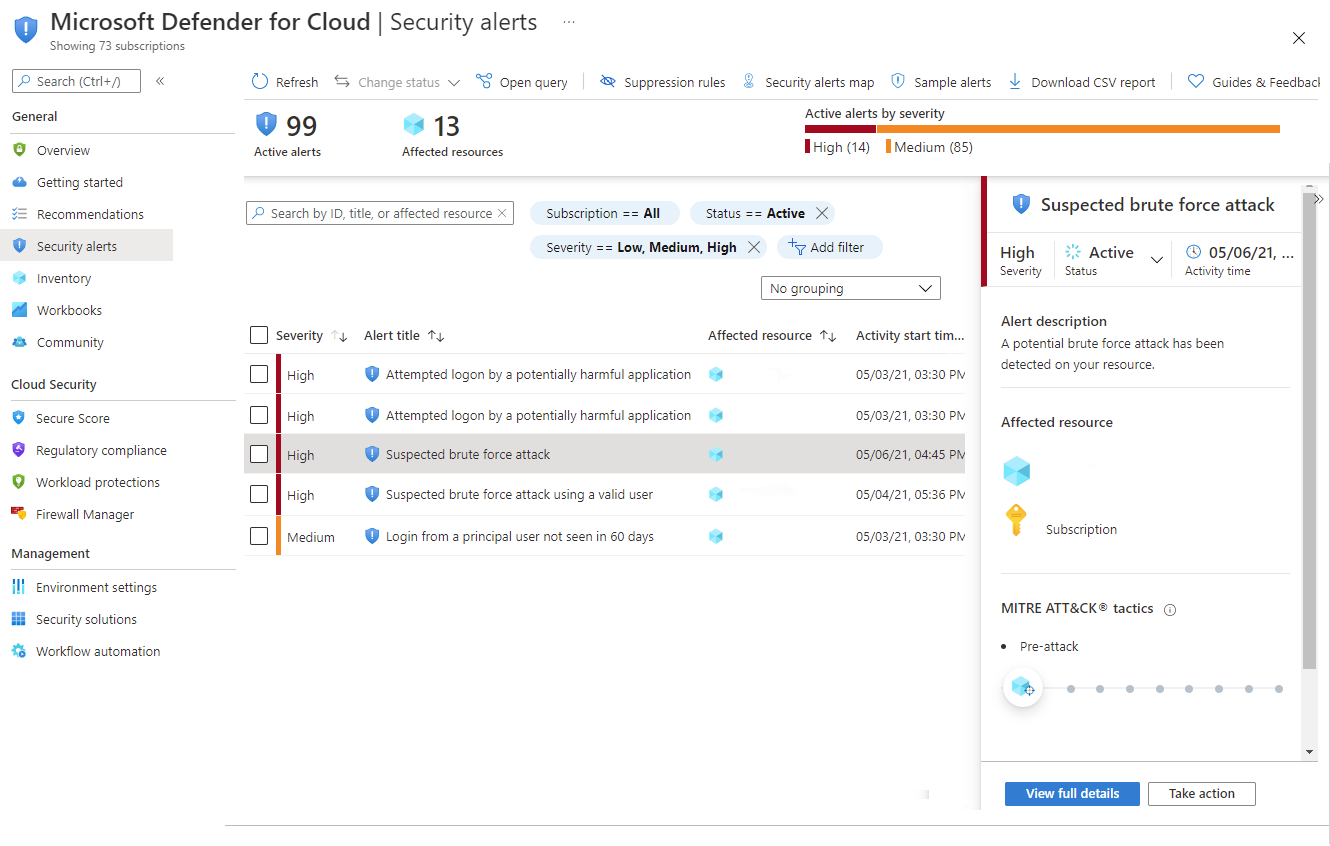Click the Refresh icon in toolbar
Screen dimensions: 1330x846
(260, 82)
